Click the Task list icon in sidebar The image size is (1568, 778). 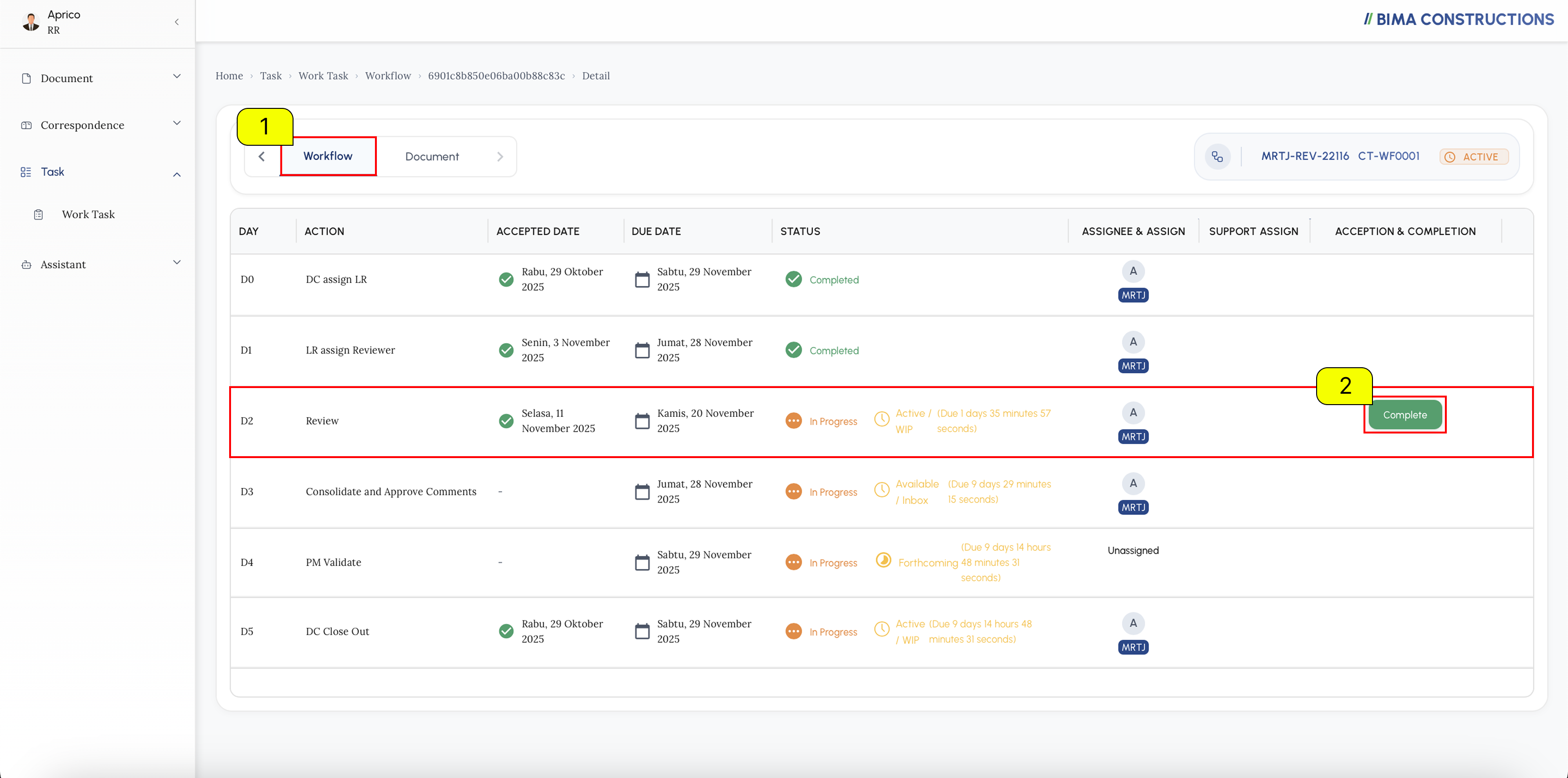(x=26, y=172)
